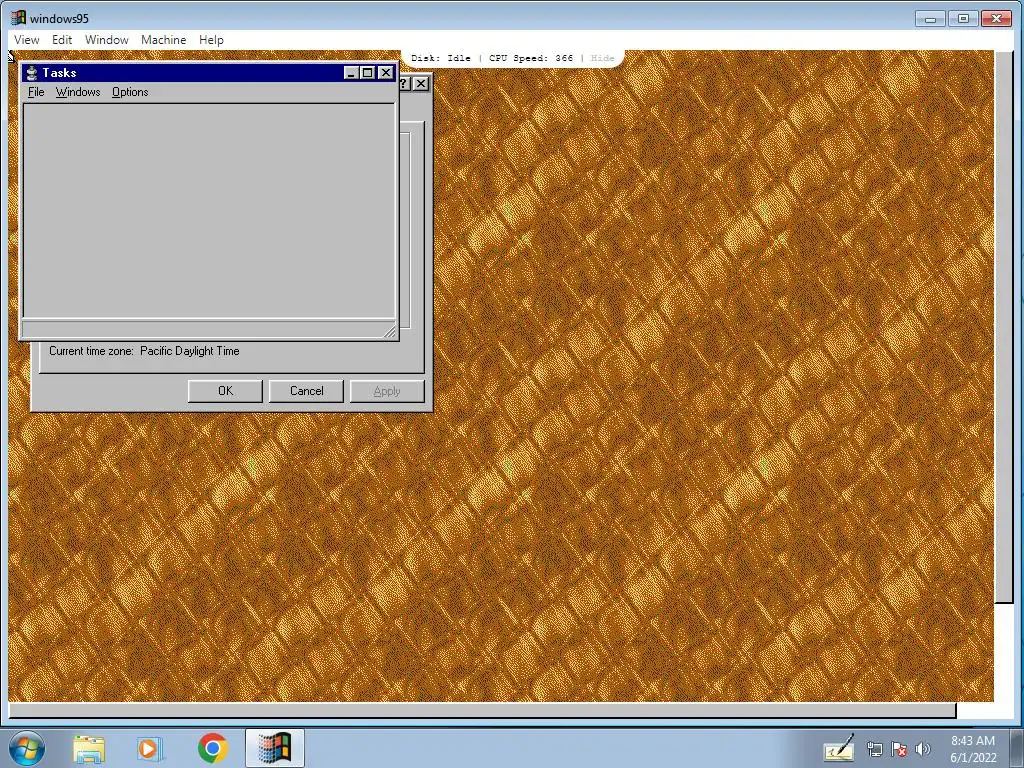Click the question mark help button of dialog
Image resolution: width=1024 pixels, height=768 pixels.
pos(405,84)
